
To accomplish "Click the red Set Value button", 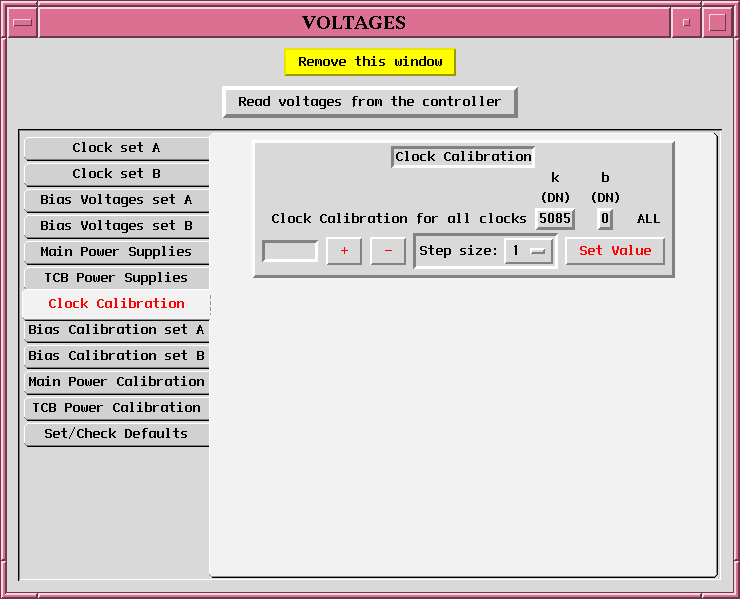I will (x=615, y=251).
